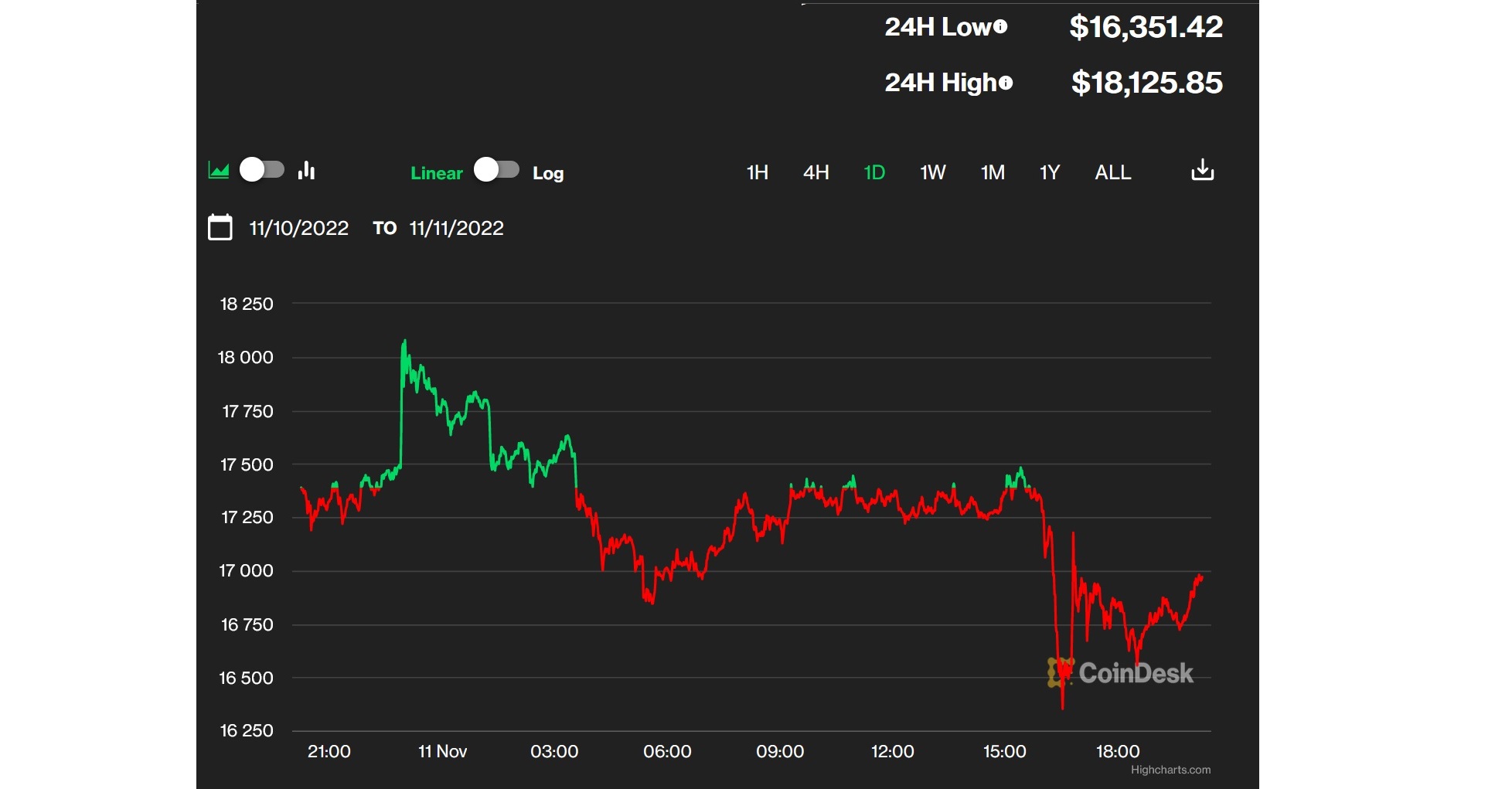1512x789 pixels.
Task: Click the 21:00 x-axis label
Action: coord(329,751)
